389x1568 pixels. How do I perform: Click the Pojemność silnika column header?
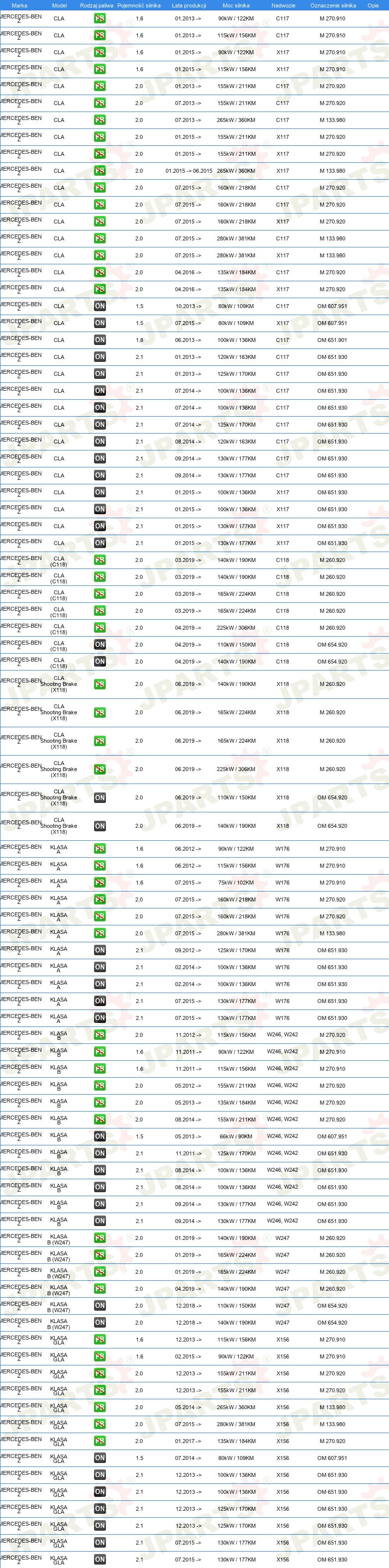tap(139, 5)
